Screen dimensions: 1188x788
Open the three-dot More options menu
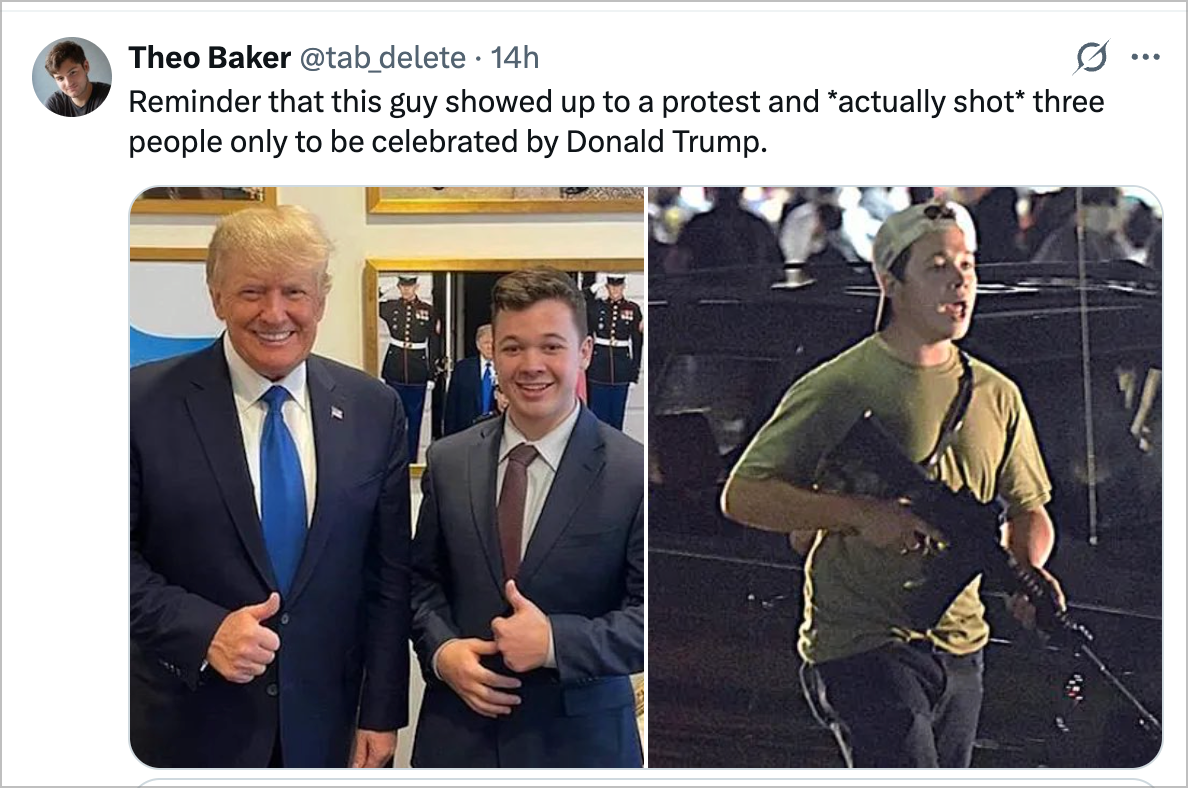(1144, 58)
